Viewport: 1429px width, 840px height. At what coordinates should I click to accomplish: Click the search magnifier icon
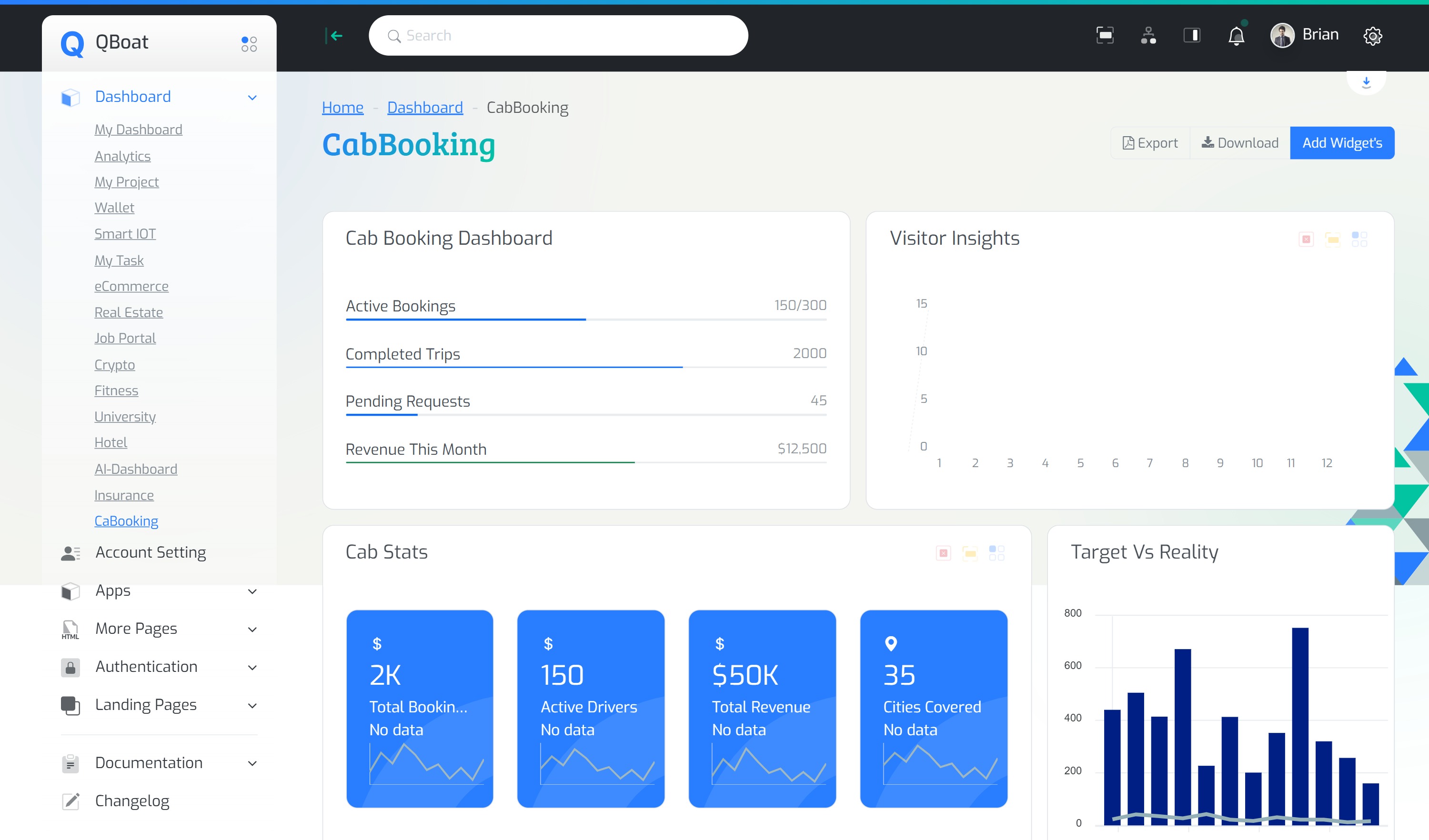pos(394,36)
